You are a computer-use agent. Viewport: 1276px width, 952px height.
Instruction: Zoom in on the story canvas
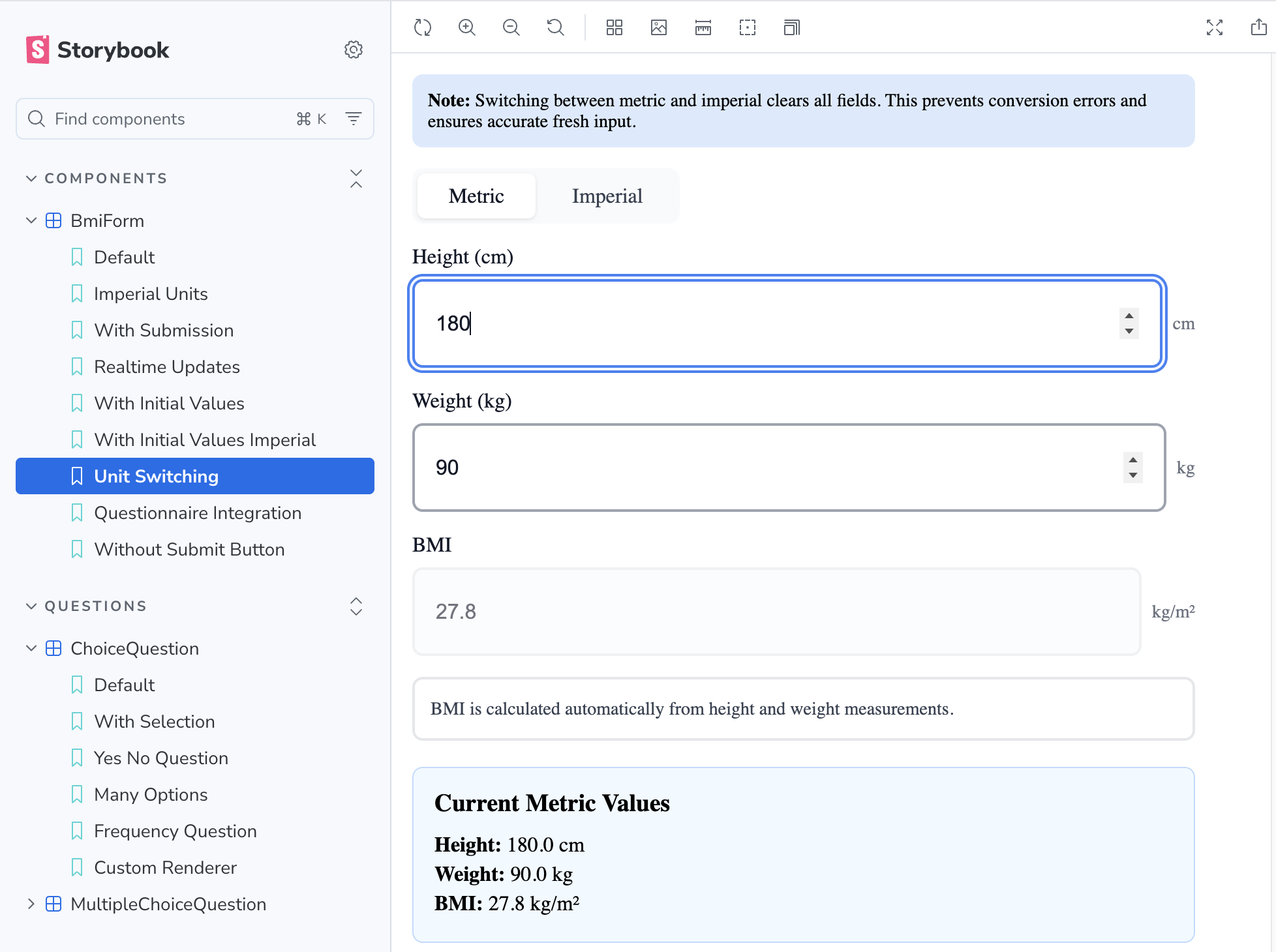click(466, 27)
